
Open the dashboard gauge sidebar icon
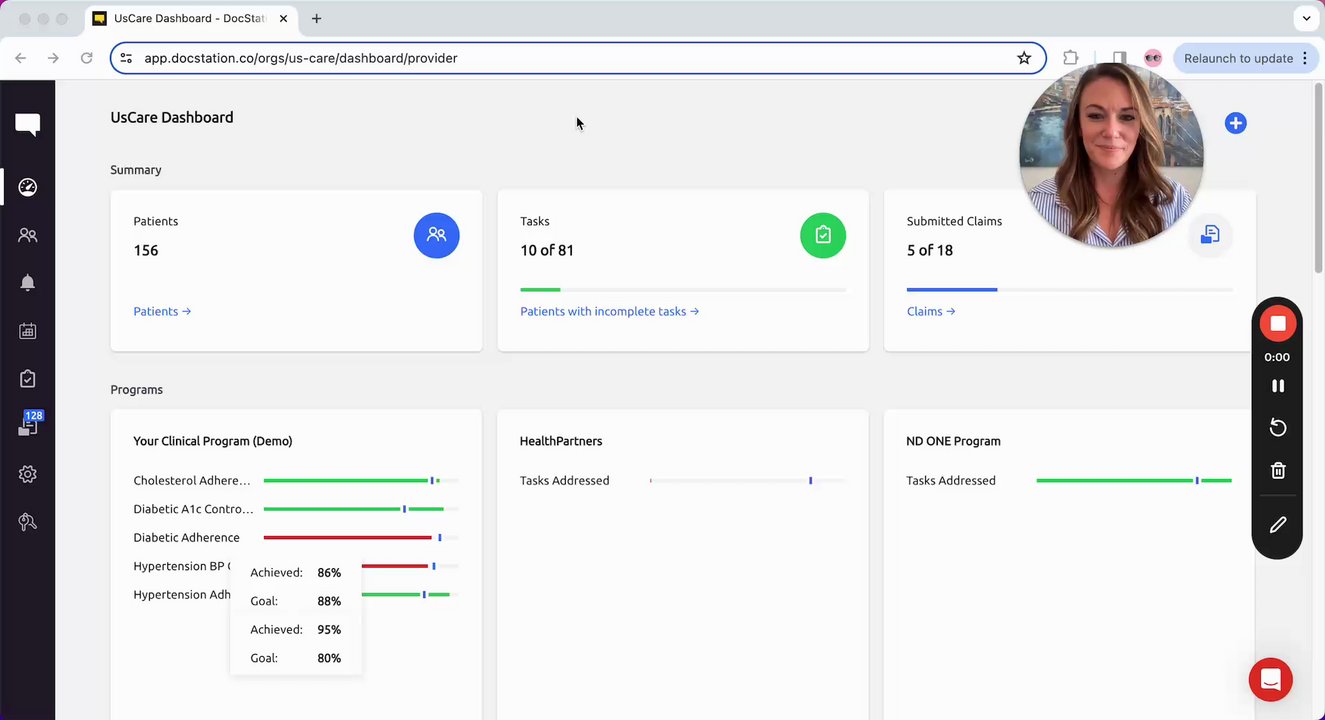coord(28,187)
